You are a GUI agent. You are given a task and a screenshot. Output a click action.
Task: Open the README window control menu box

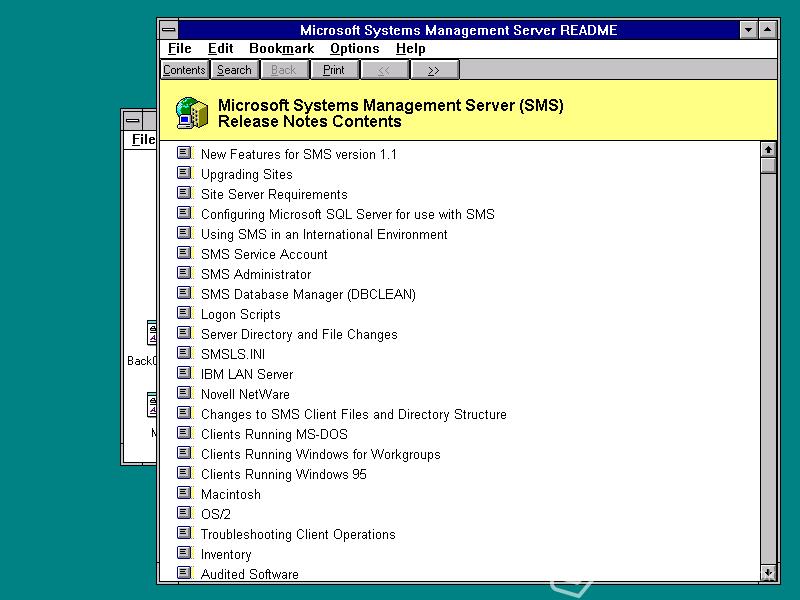click(x=169, y=30)
